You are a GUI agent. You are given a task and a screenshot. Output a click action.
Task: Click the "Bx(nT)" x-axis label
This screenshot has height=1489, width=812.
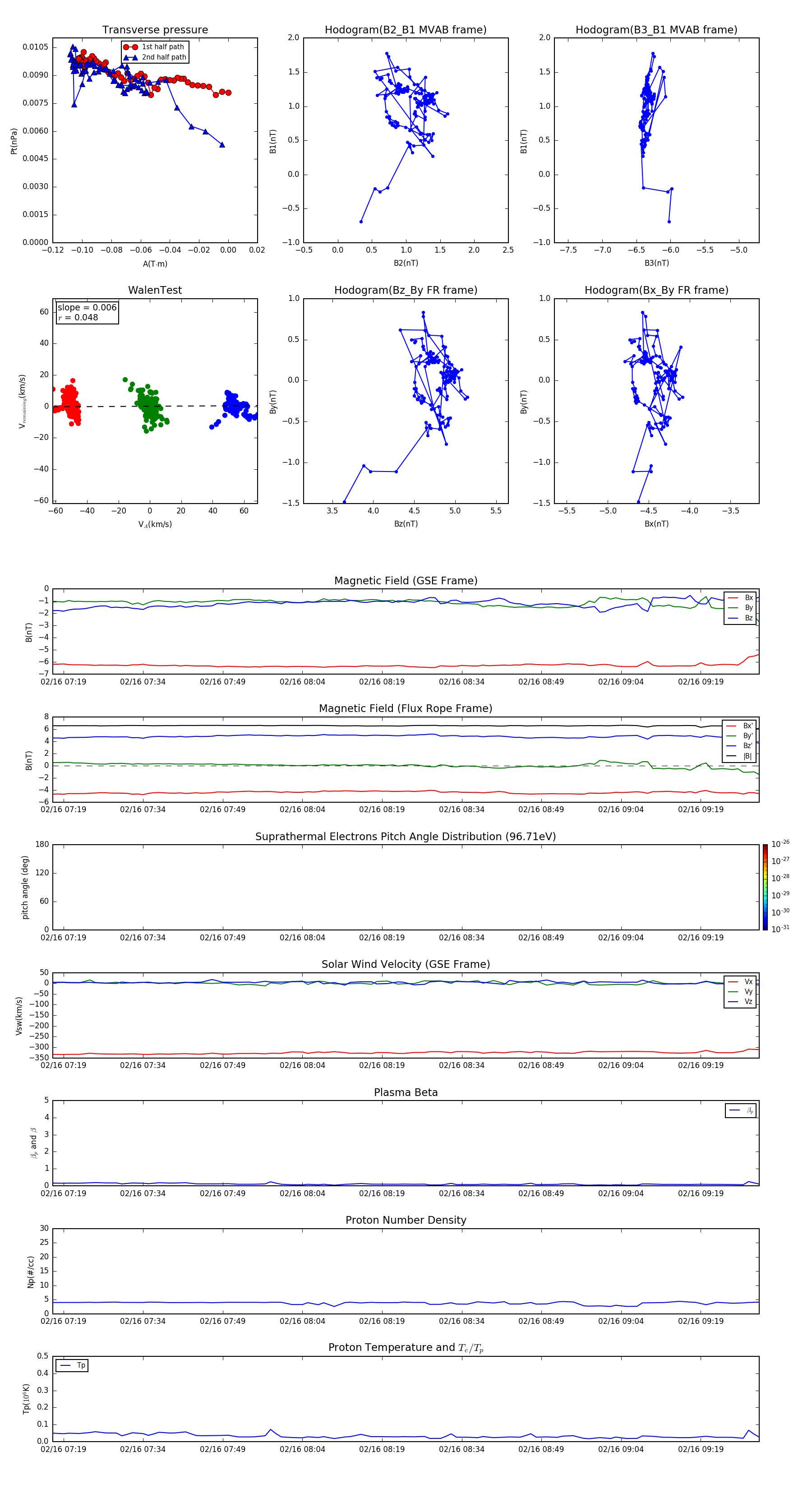656,524
